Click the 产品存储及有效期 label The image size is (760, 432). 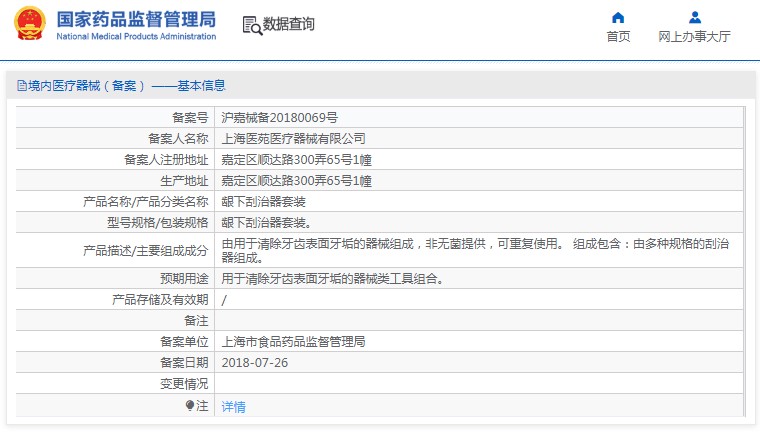(x=160, y=300)
